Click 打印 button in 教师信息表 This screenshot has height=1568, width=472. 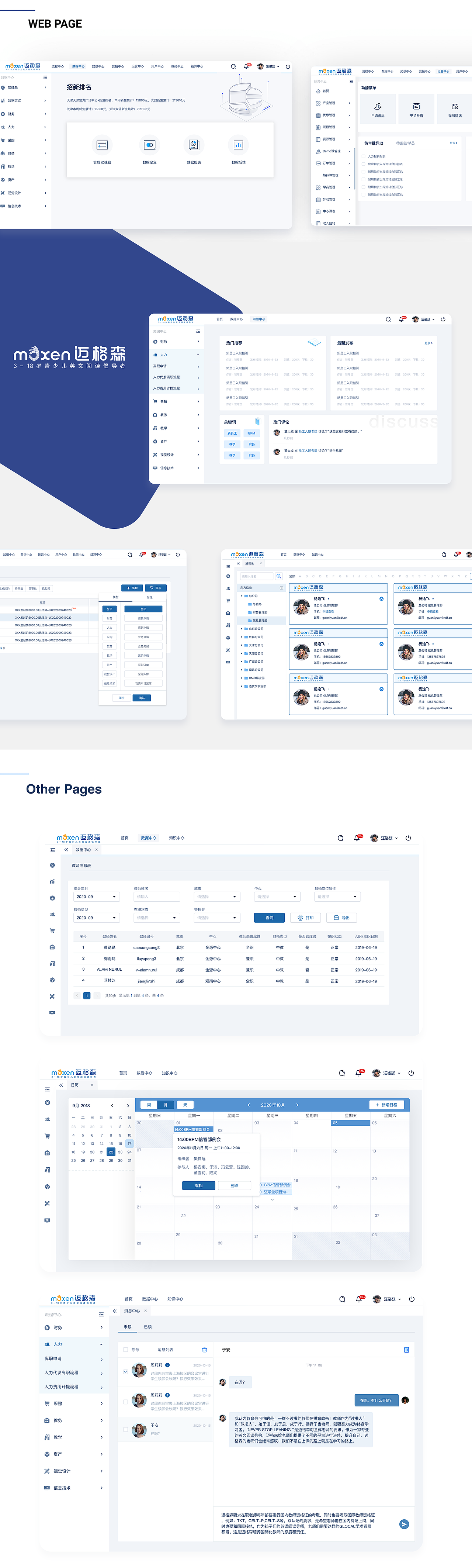tap(305, 917)
